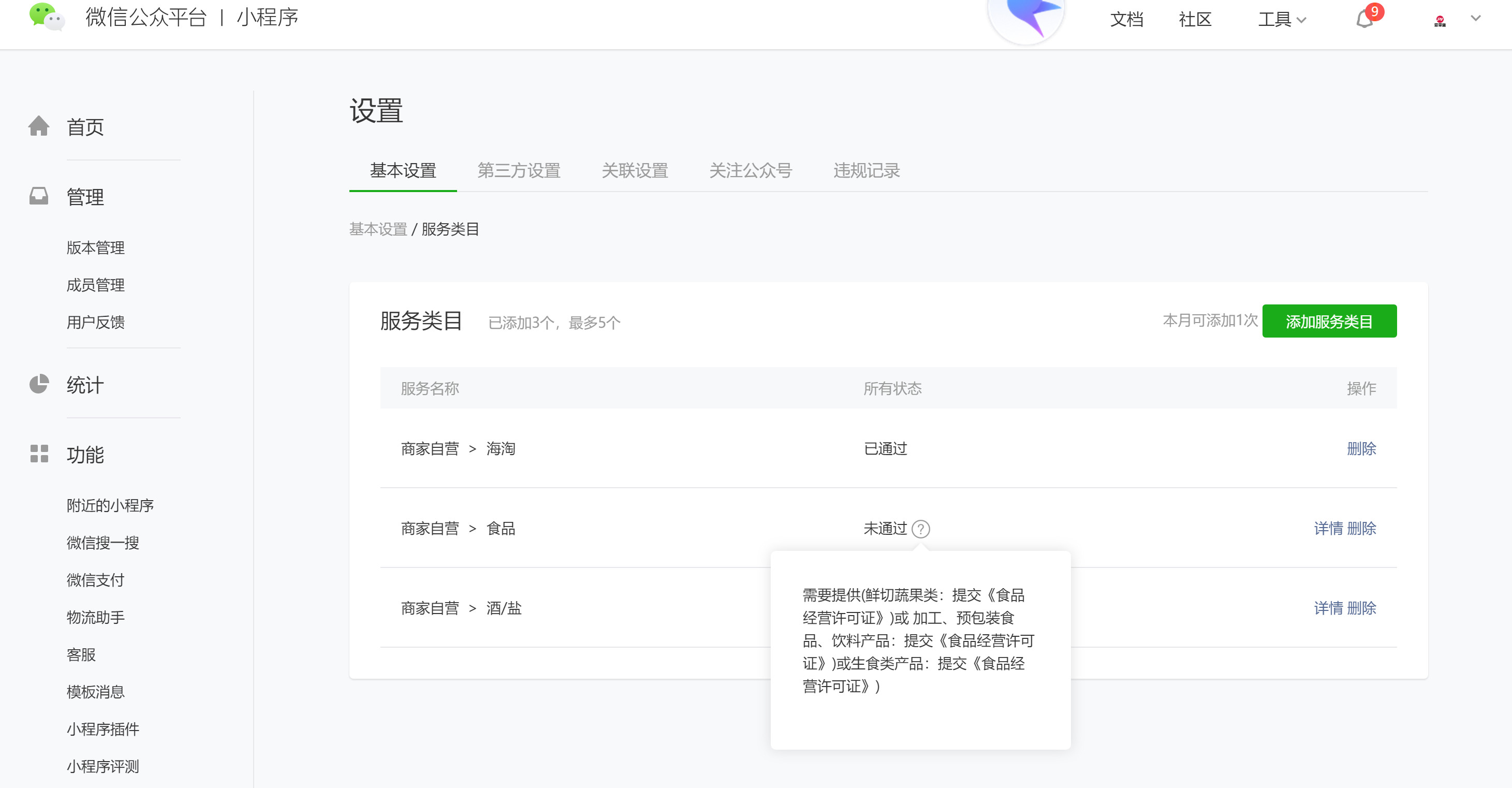Expand the 工具 dropdown menu
The height and width of the screenshot is (788, 1512).
tap(1281, 19)
